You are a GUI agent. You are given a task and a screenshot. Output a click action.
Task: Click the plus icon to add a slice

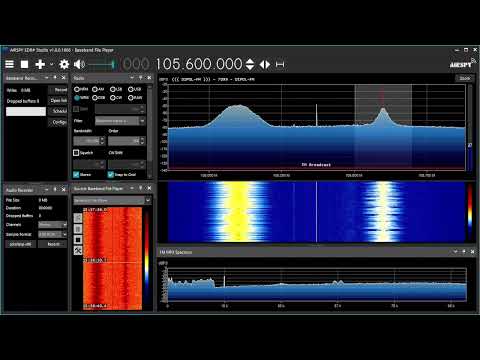click(x=40, y=64)
